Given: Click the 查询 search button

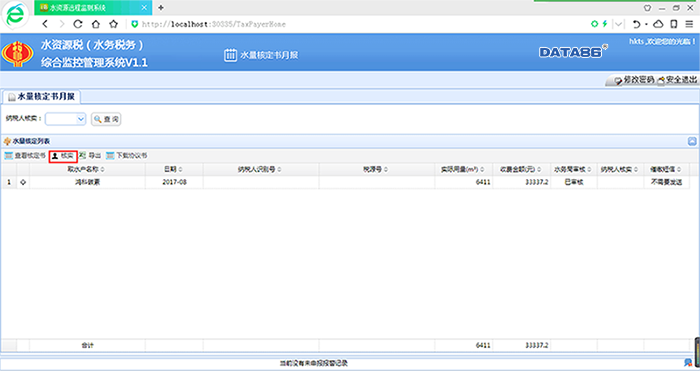Looking at the screenshot, I should coord(106,119).
